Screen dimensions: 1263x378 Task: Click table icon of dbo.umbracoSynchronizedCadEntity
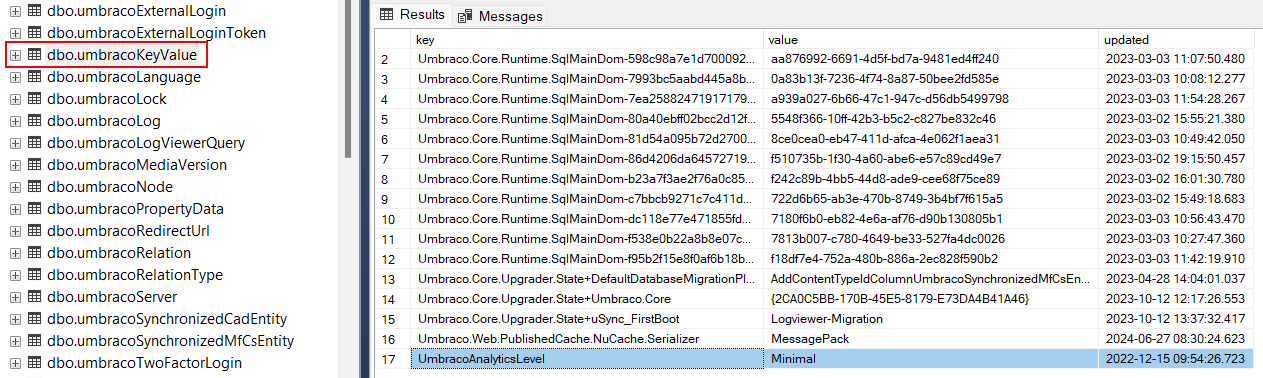point(34,319)
